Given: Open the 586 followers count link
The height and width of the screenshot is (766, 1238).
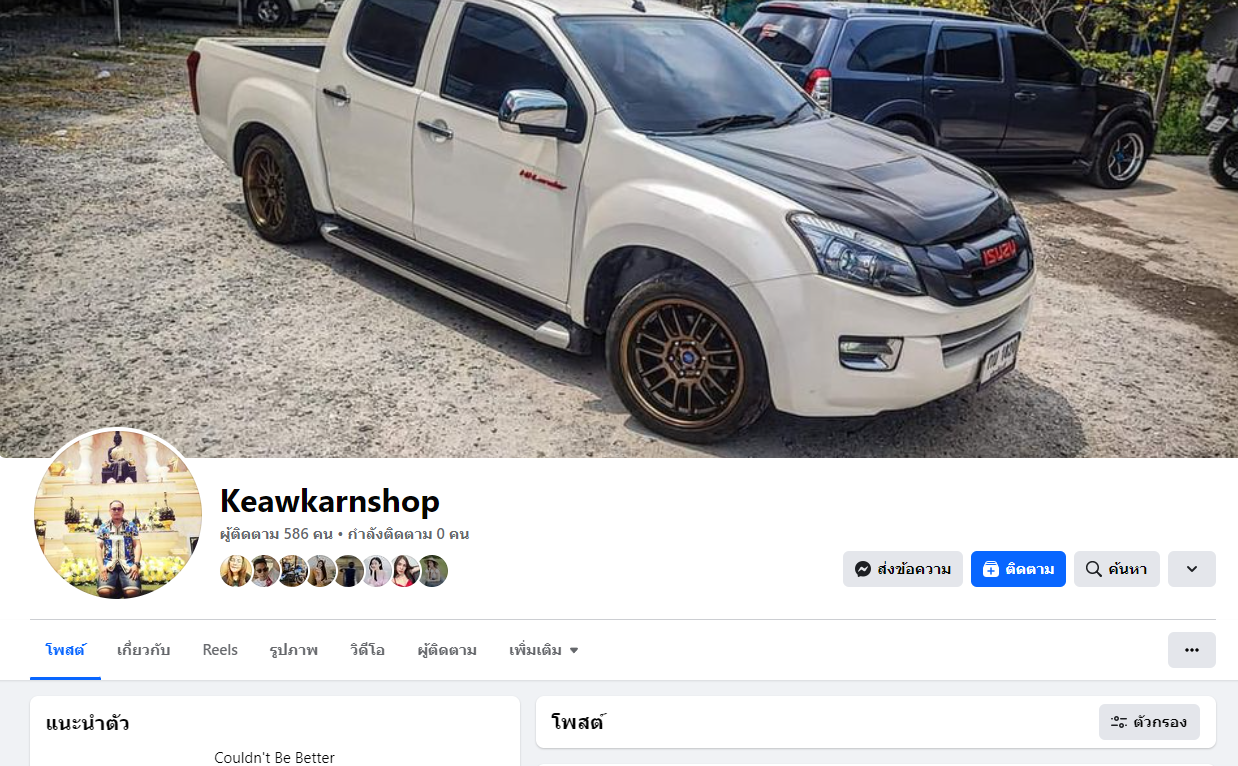Looking at the screenshot, I should click(277, 534).
